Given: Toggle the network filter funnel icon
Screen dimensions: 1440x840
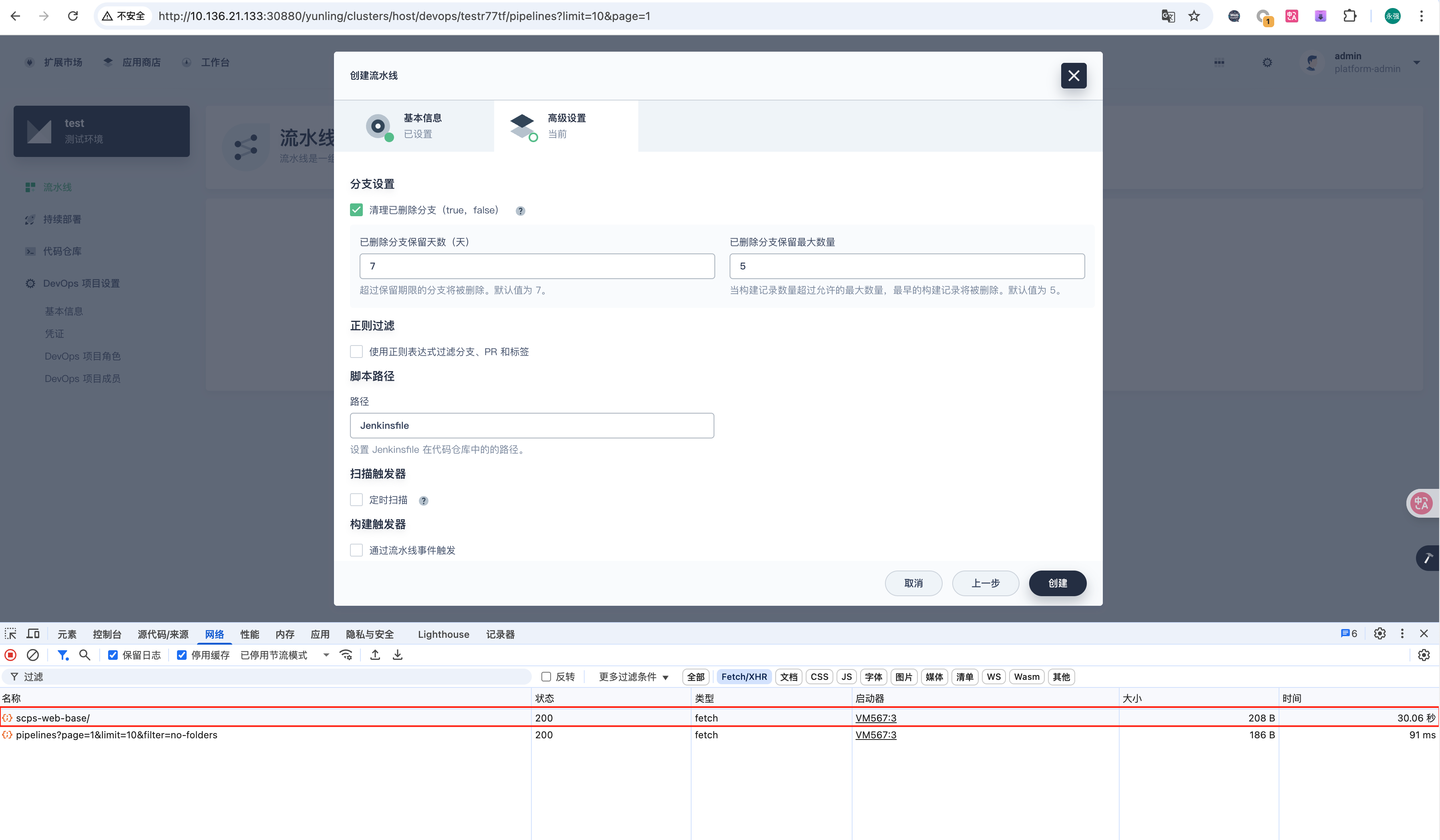Looking at the screenshot, I should click(x=63, y=655).
